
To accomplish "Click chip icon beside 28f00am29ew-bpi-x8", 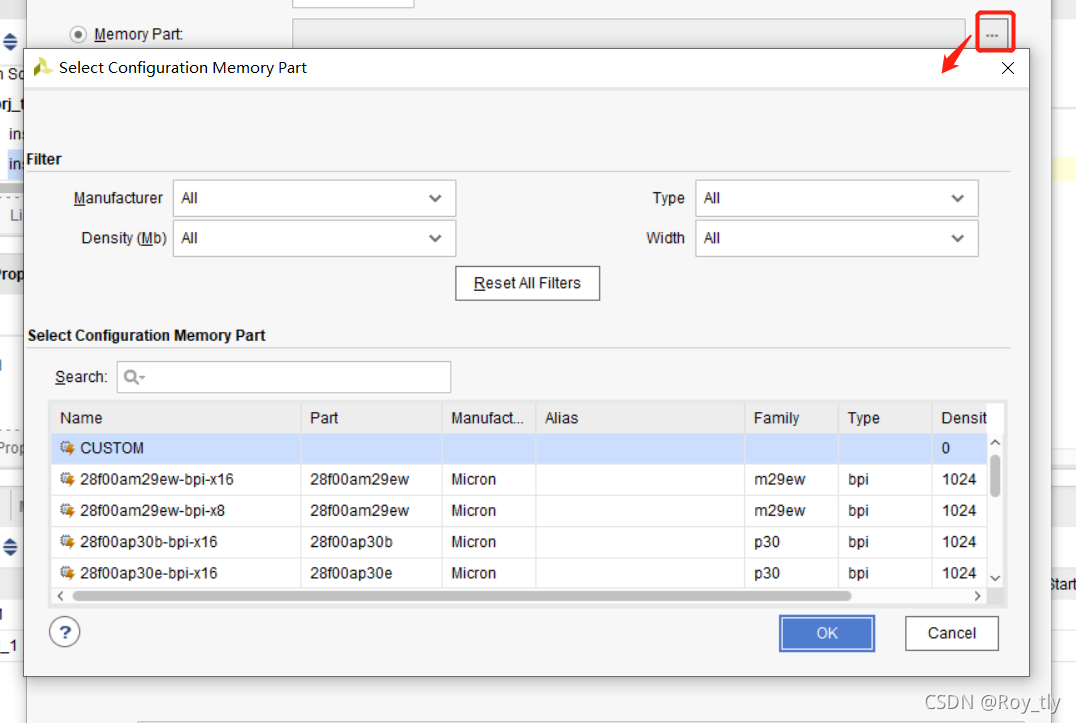I will 67,510.
